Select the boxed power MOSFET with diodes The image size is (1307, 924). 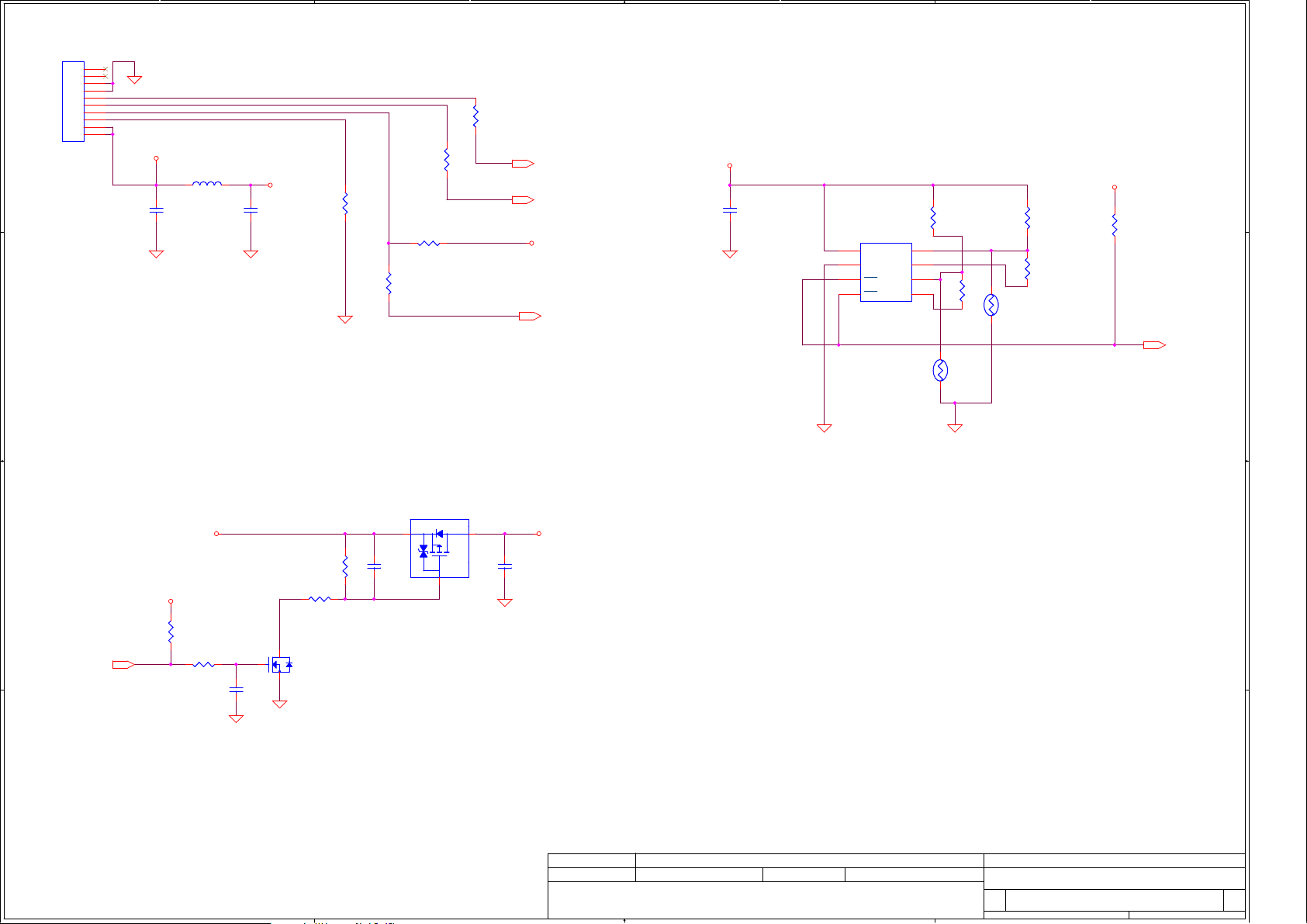pyautogui.click(x=439, y=549)
